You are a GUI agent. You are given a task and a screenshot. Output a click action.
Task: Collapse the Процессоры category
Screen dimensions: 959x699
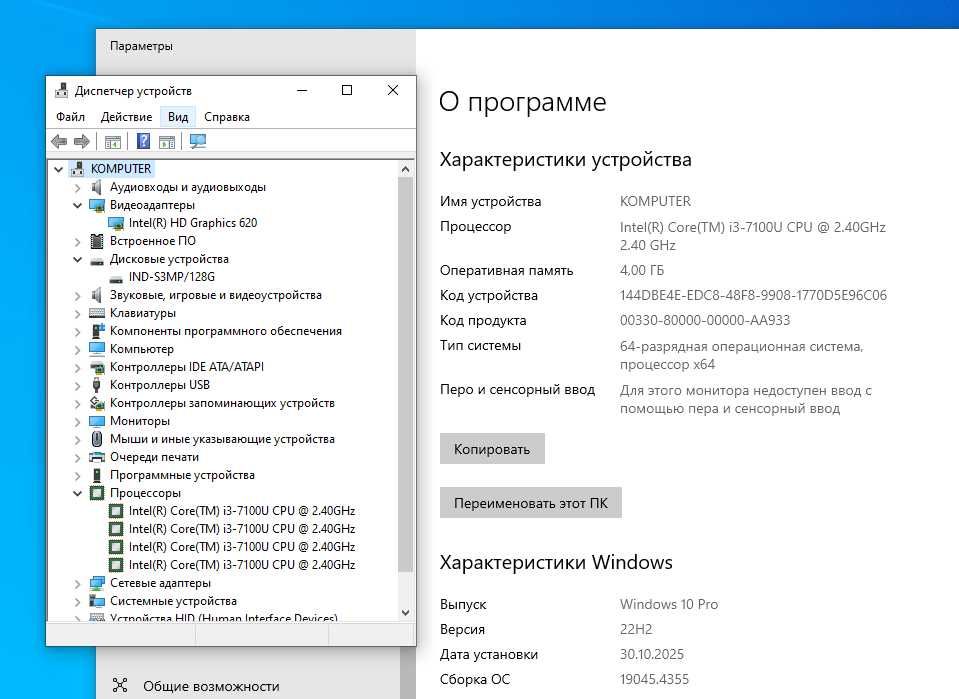[x=78, y=494]
